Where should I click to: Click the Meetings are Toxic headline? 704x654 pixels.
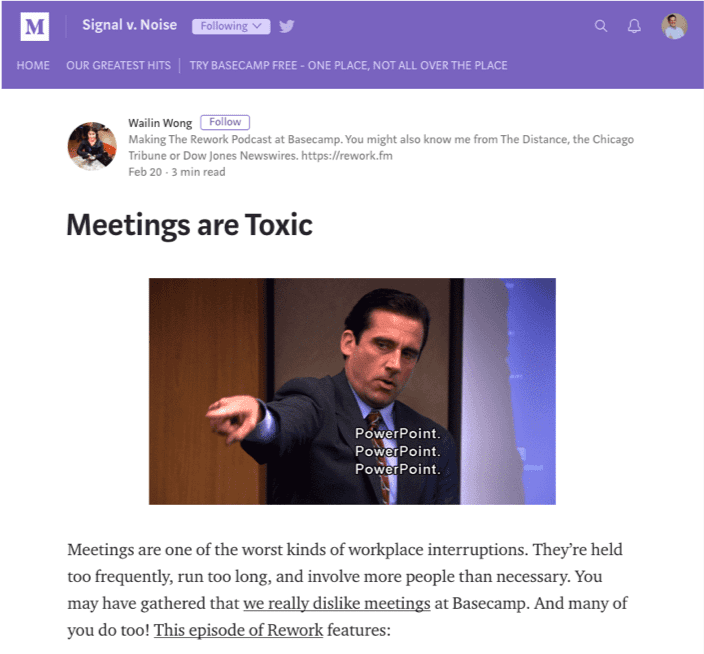pos(189,224)
